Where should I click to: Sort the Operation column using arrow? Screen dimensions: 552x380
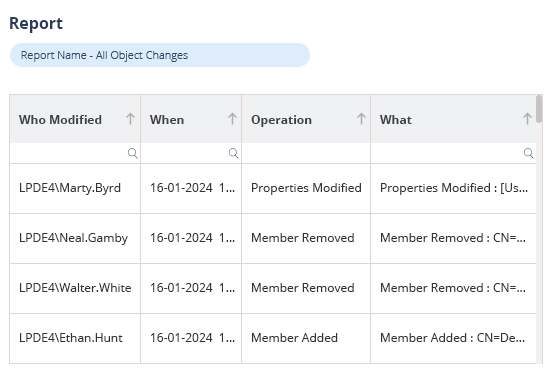click(x=361, y=119)
